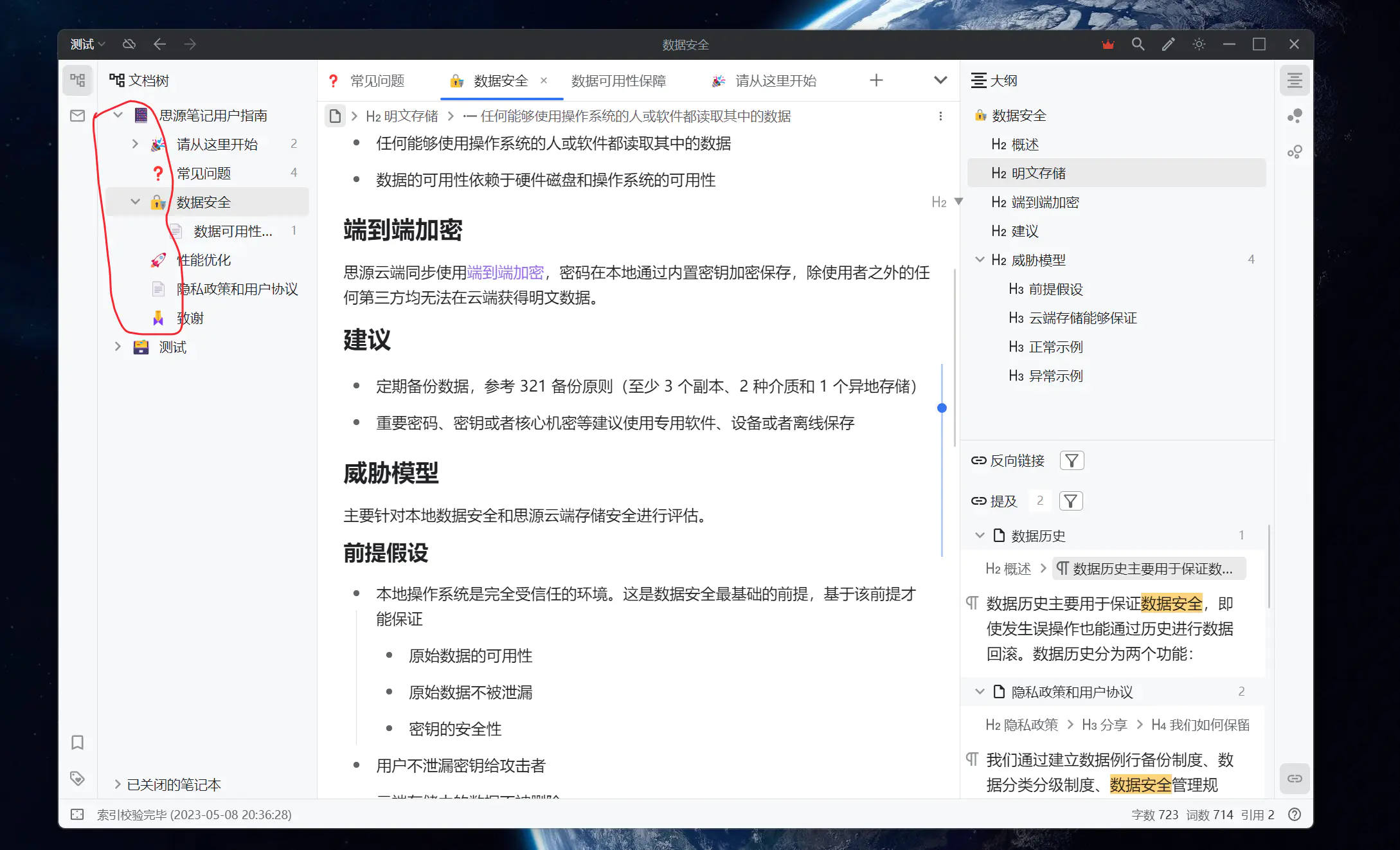This screenshot has height=850, width=1400.
Task: Click the blue editor scroll position marker
Action: pyautogui.click(x=942, y=408)
